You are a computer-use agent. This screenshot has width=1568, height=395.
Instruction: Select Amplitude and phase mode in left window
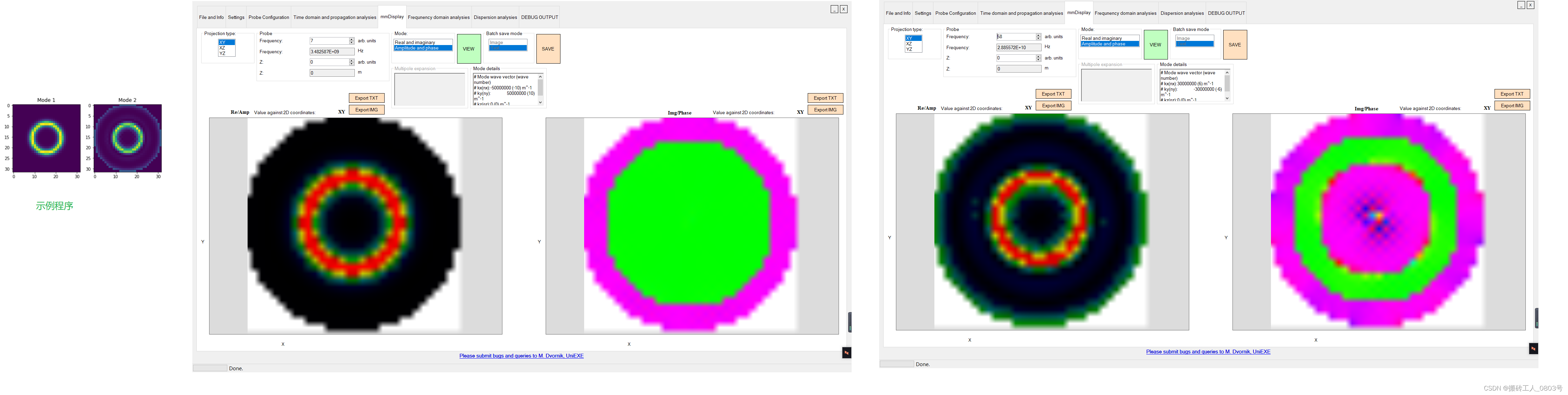[x=422, y=47]
